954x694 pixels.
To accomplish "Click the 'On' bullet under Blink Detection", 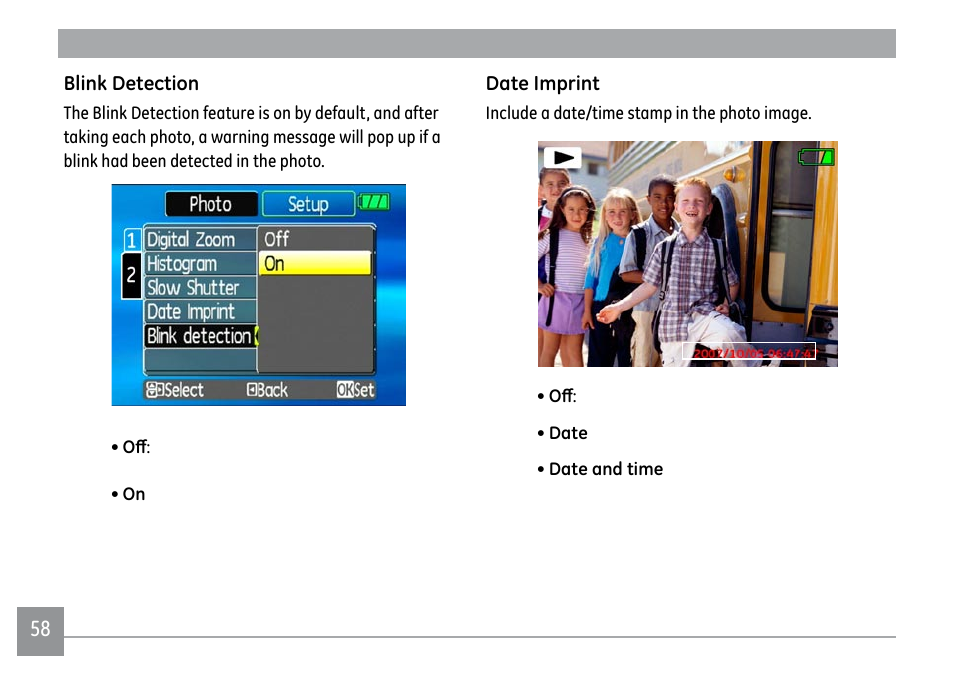I will 128,494.
